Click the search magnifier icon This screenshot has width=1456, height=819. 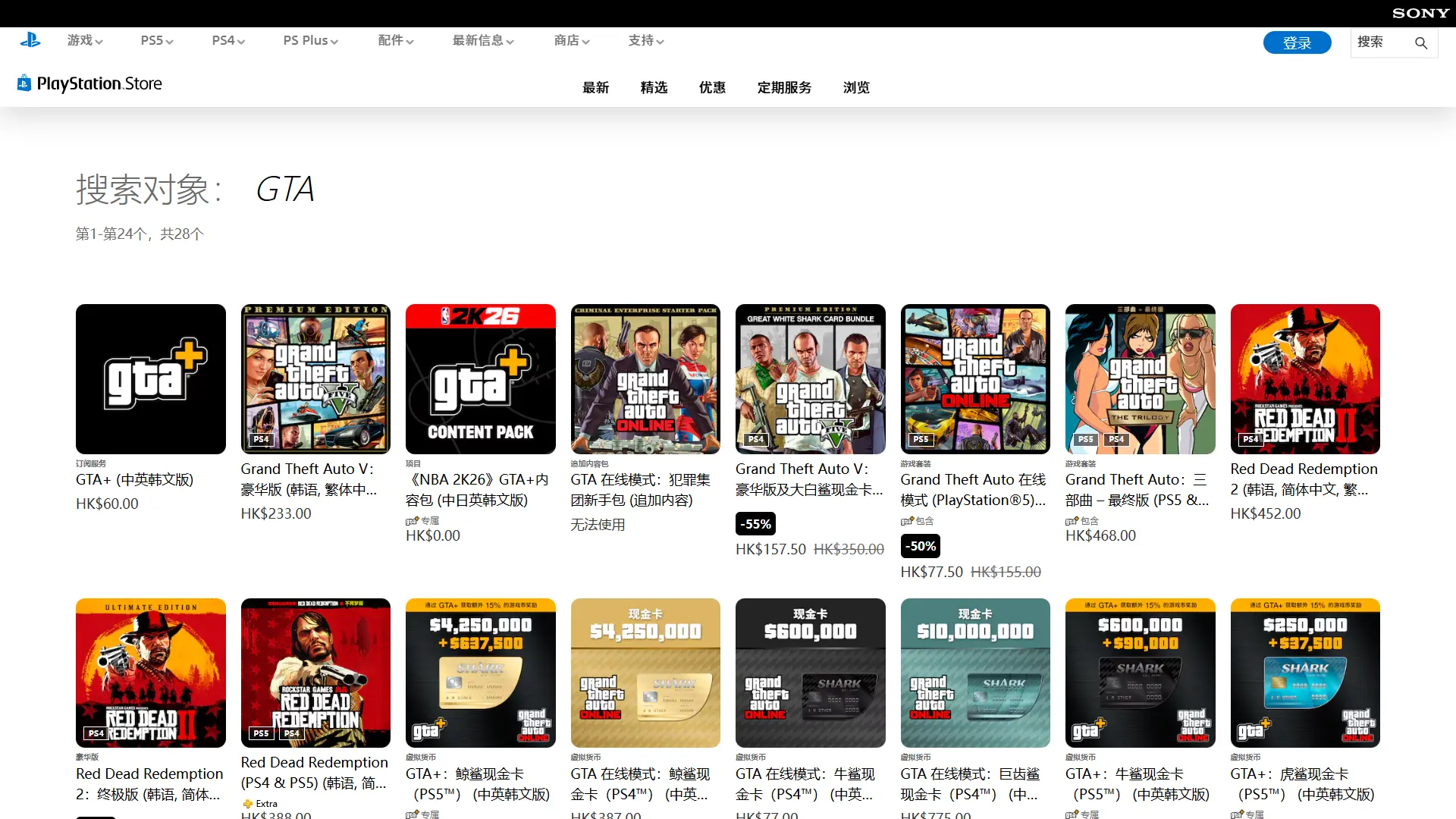click(1421, 43)
